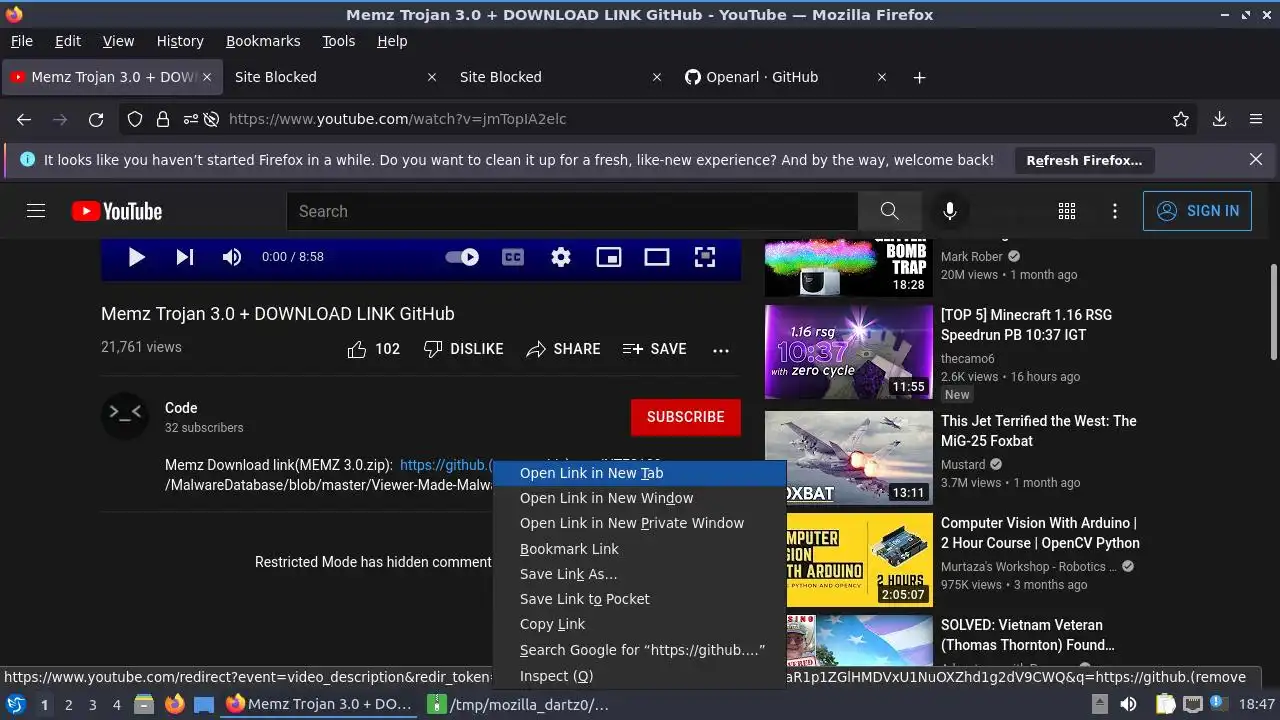Select Search Google for link entry

tap(640, 650)
